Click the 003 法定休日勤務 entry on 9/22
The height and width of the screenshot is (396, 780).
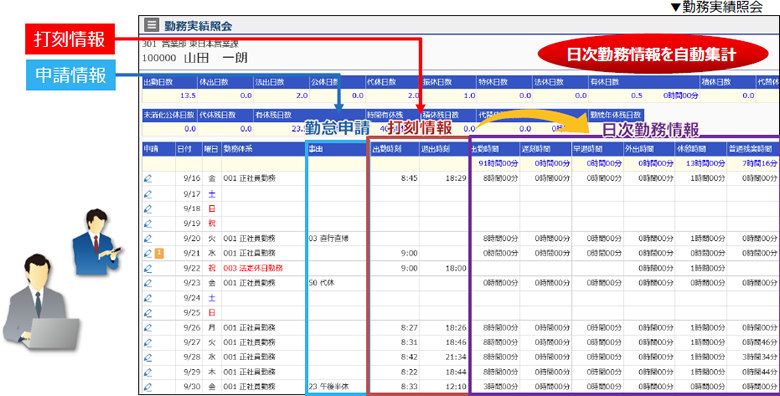click(253, 268)
